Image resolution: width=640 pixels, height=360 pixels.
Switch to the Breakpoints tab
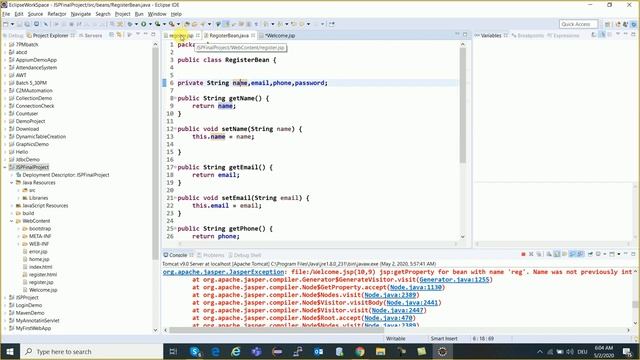[528, 36]
